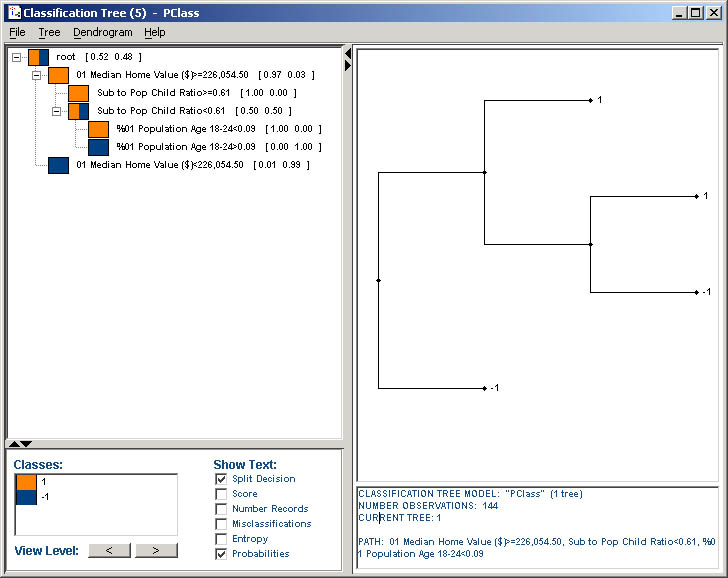Collapse the Median Home Value >=226,054.50 node
The image size is (728, 578).
(36, 75)
